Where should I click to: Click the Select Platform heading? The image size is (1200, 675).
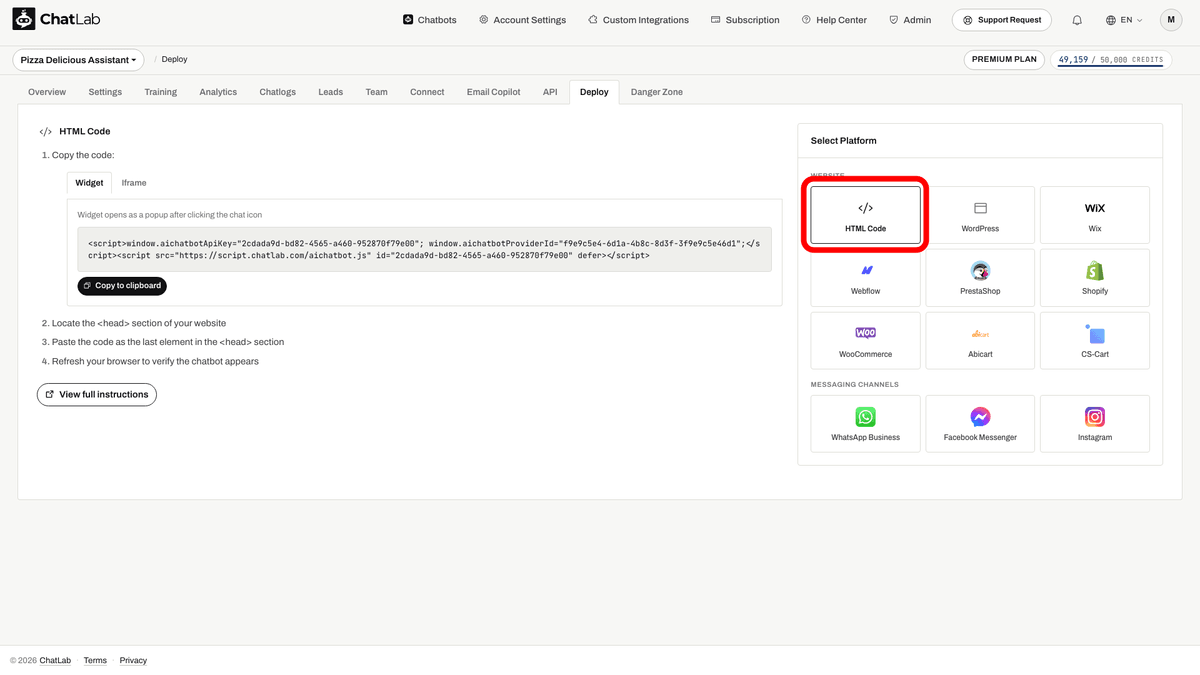844,141
